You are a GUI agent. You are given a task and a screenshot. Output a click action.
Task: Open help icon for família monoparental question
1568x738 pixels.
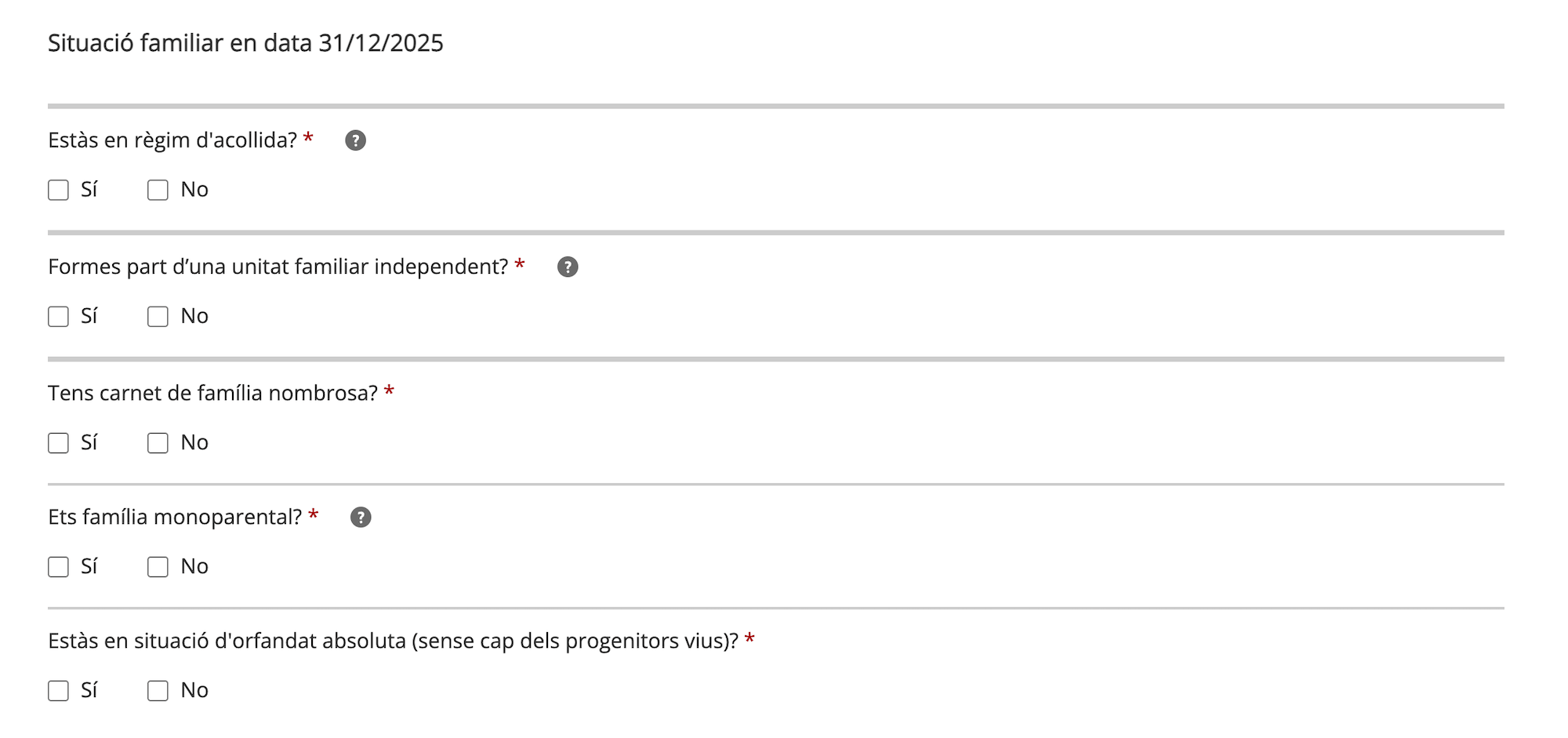361,518
